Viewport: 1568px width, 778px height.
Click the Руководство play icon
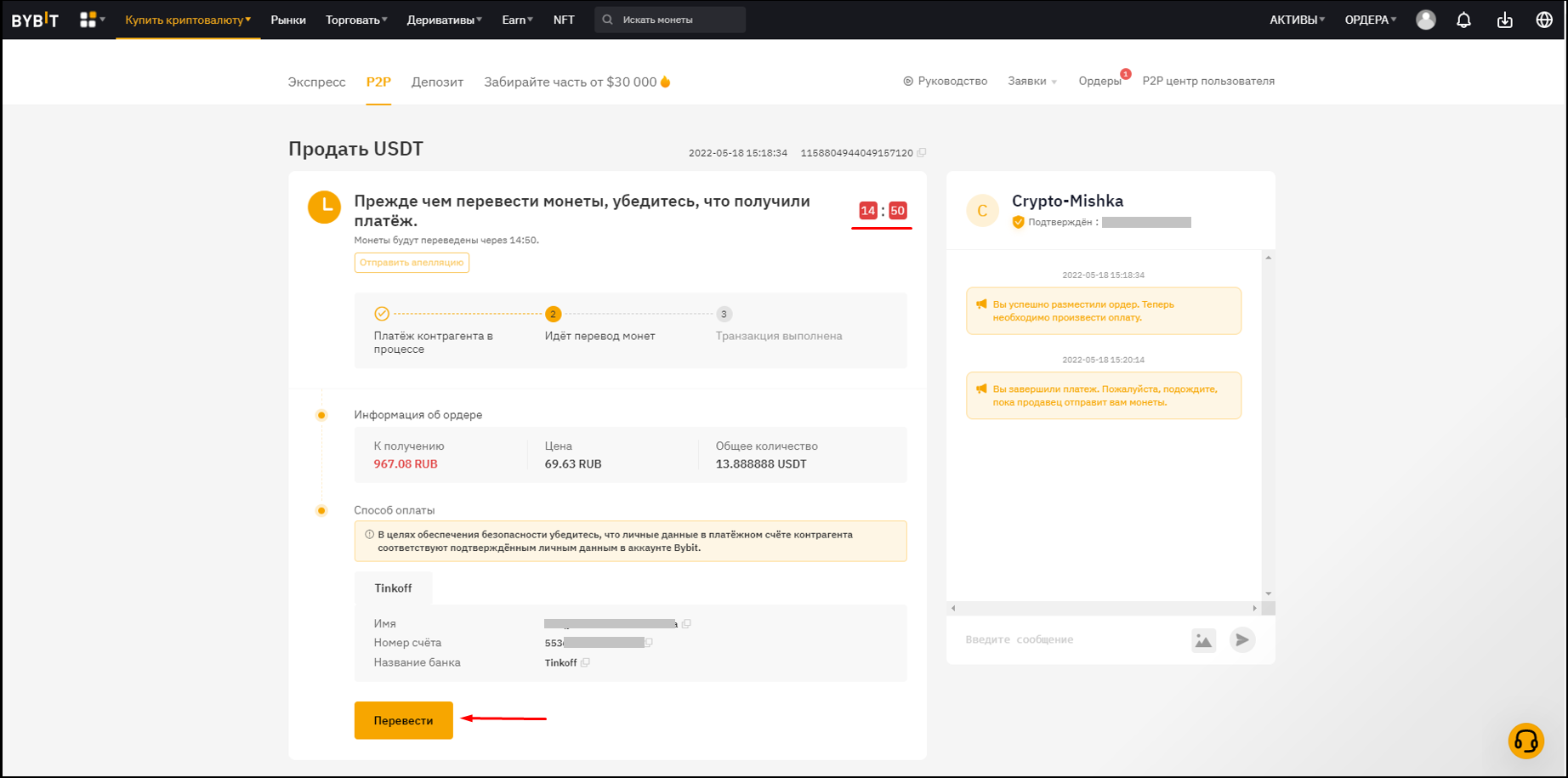pyautogui.click(x=908, y=81)
